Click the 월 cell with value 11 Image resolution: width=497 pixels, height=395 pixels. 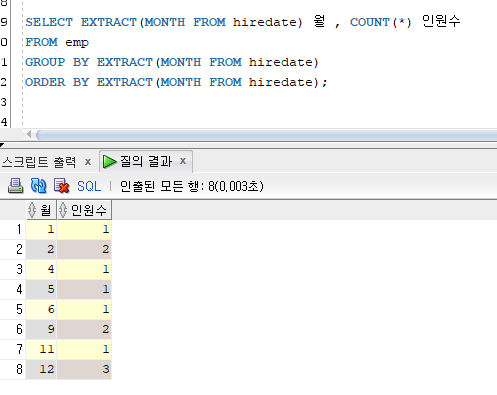tap(41, 349)
